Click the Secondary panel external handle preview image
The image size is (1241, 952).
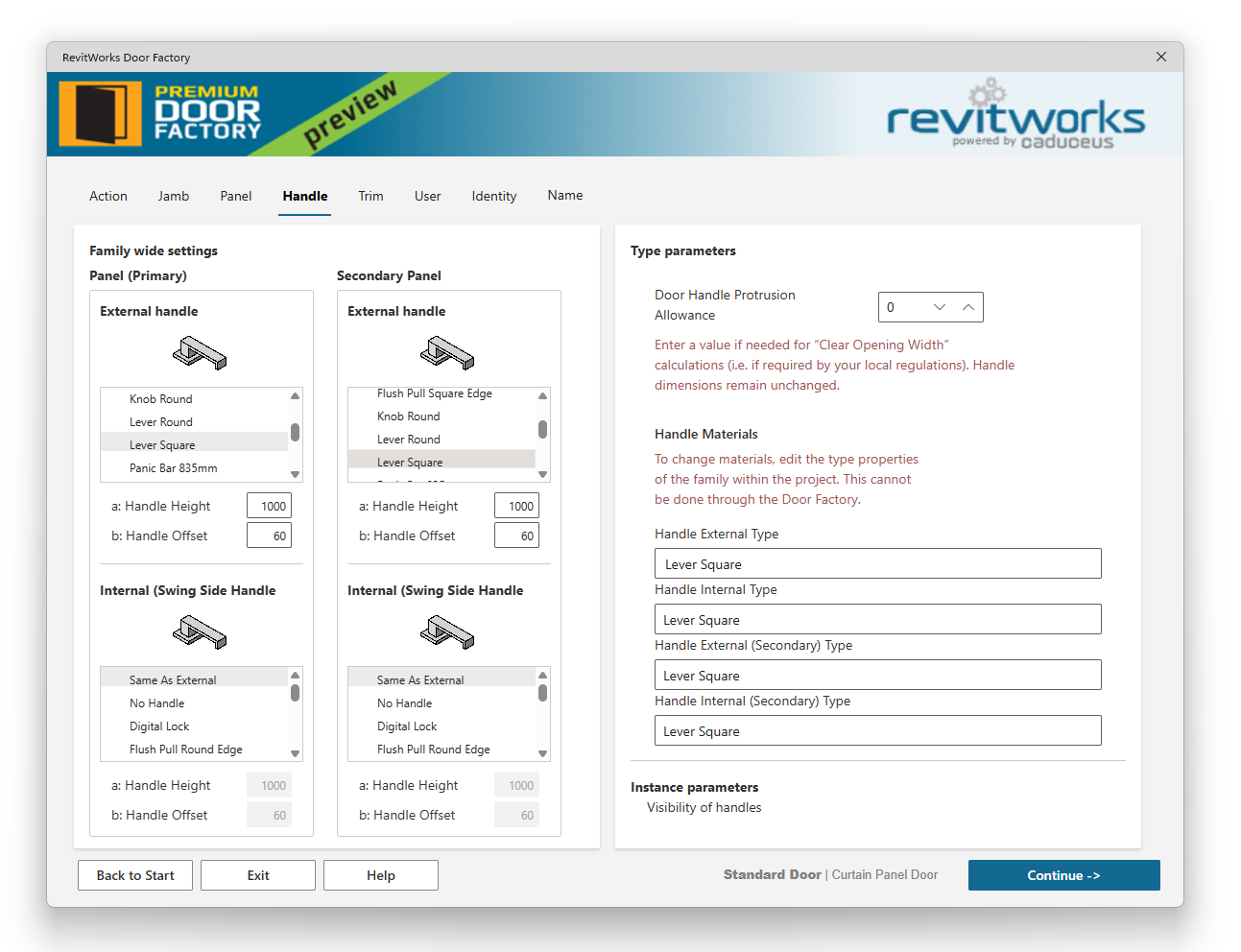pyautogui.click(x=447, y=353)
